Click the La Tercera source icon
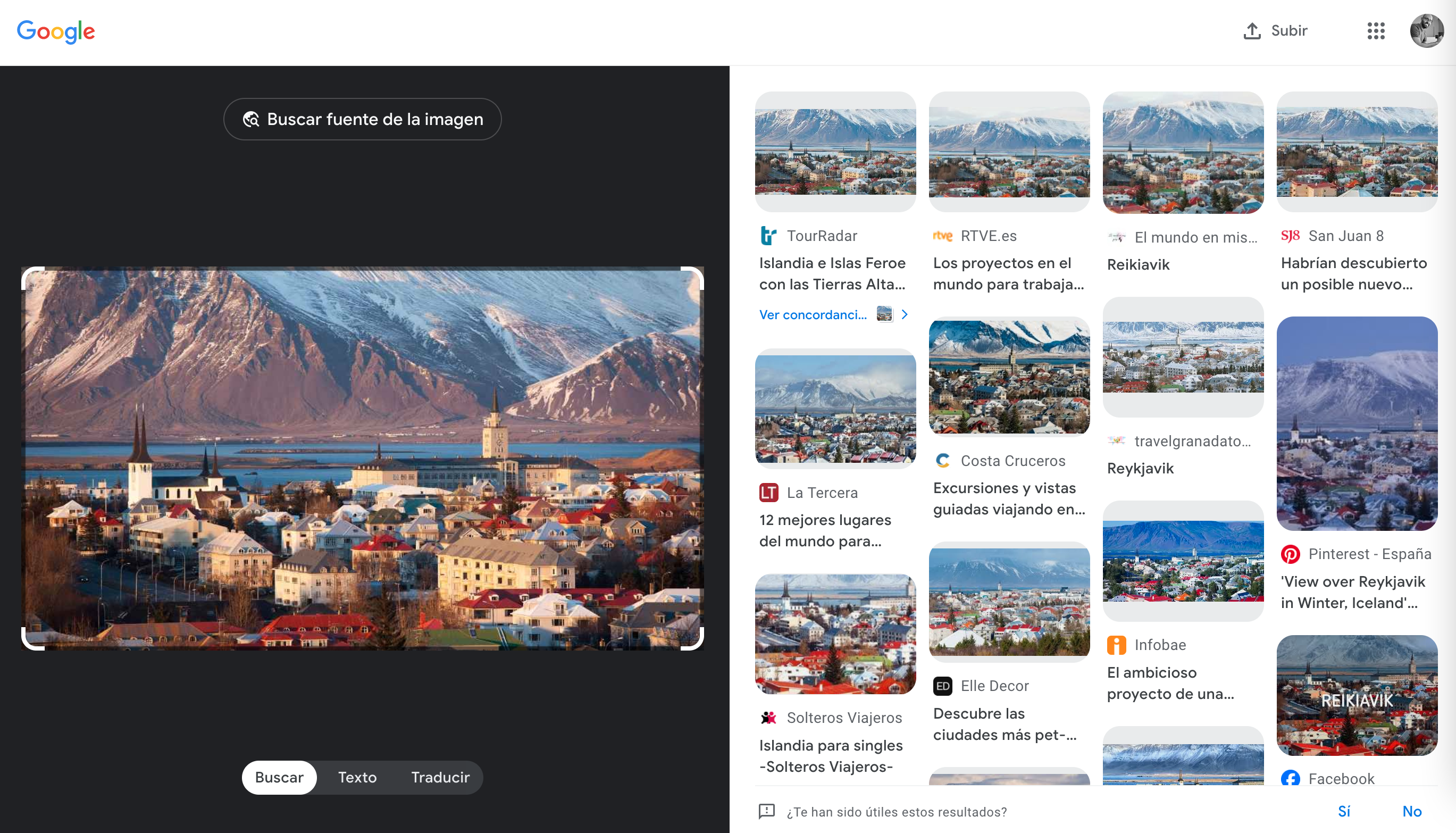 pos(768,493)
